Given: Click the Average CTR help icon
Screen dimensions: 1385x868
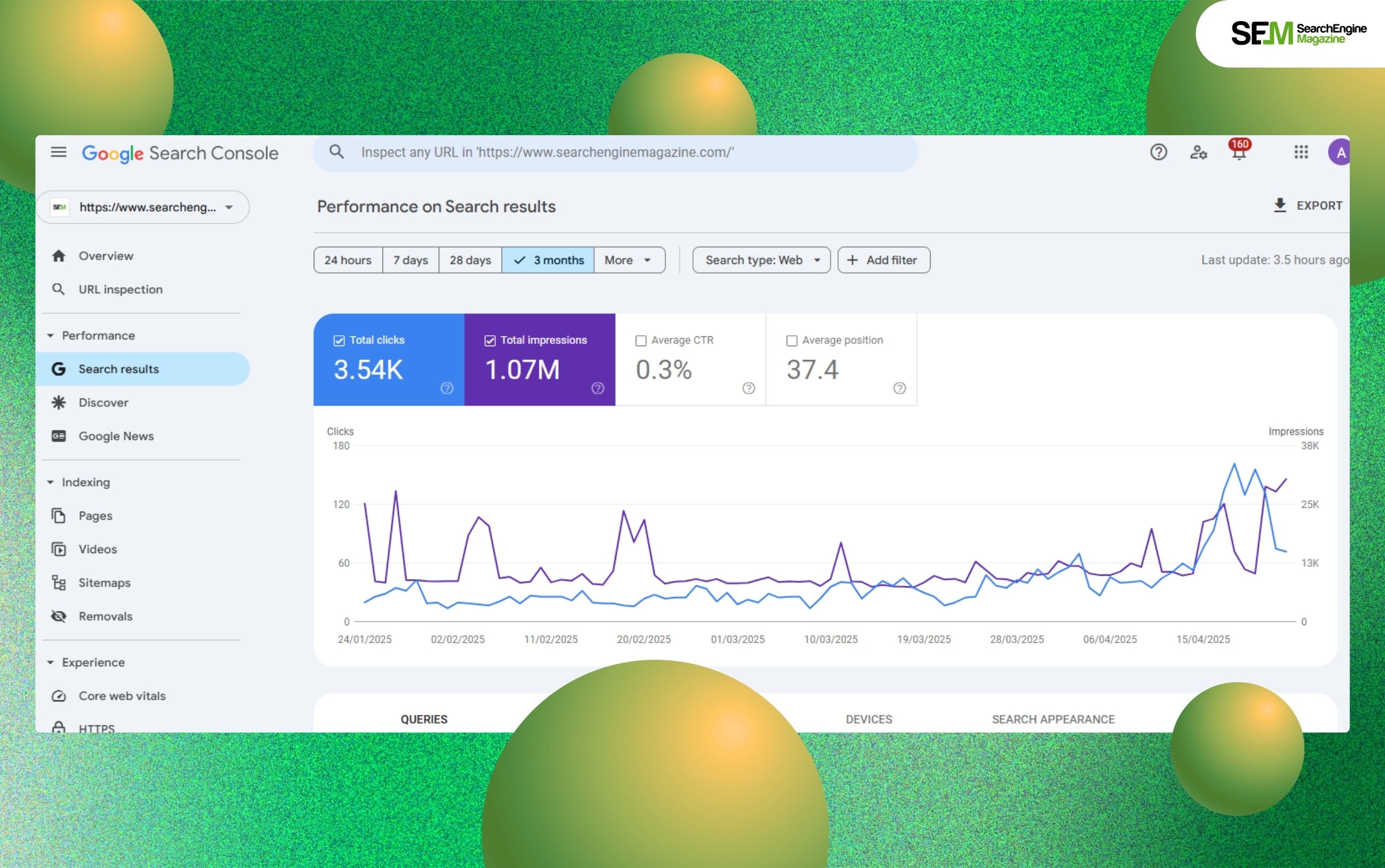Looking at the screenshot, I should (749, 389).
